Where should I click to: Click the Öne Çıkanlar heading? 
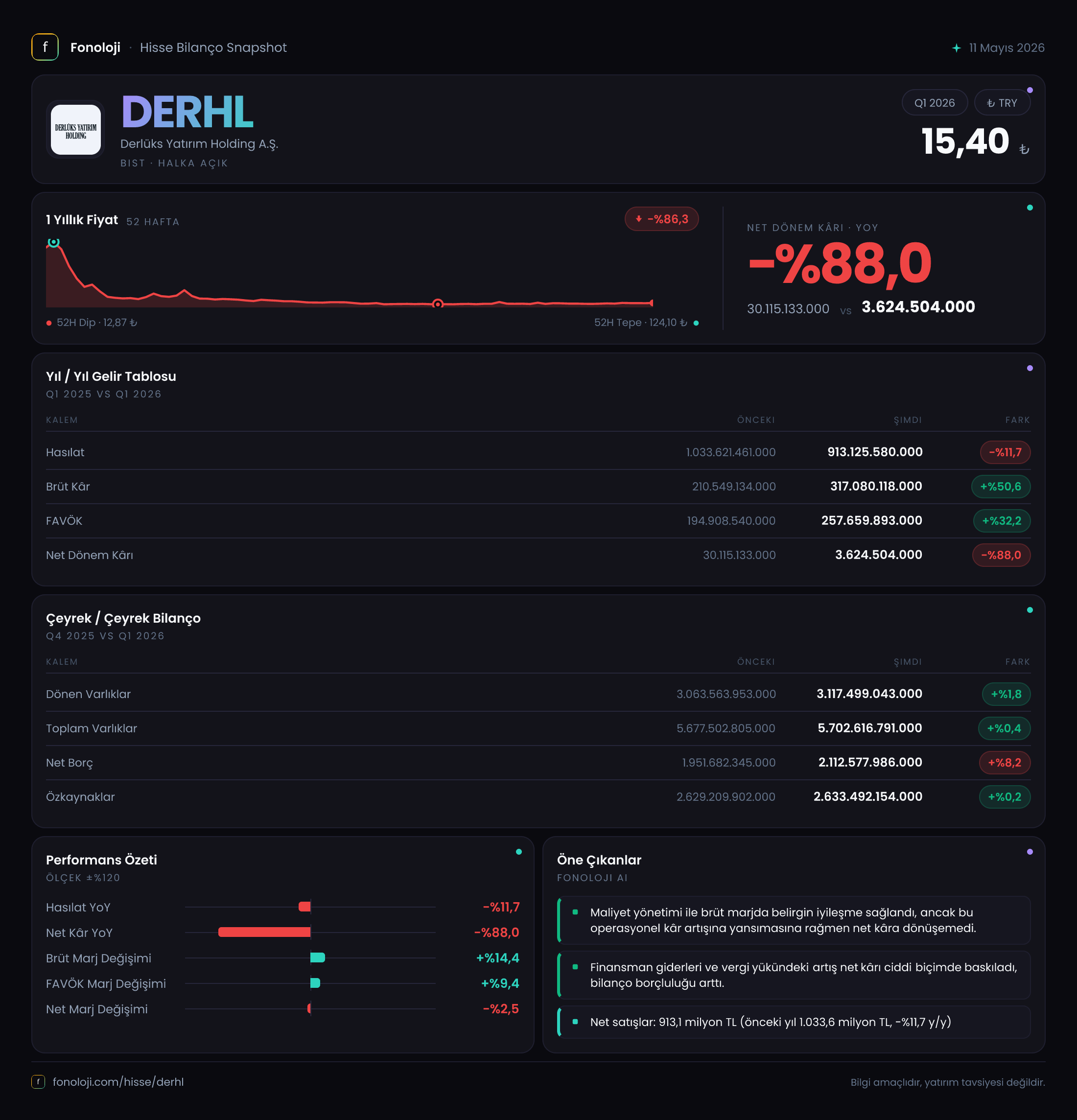(x=599, y=860)
